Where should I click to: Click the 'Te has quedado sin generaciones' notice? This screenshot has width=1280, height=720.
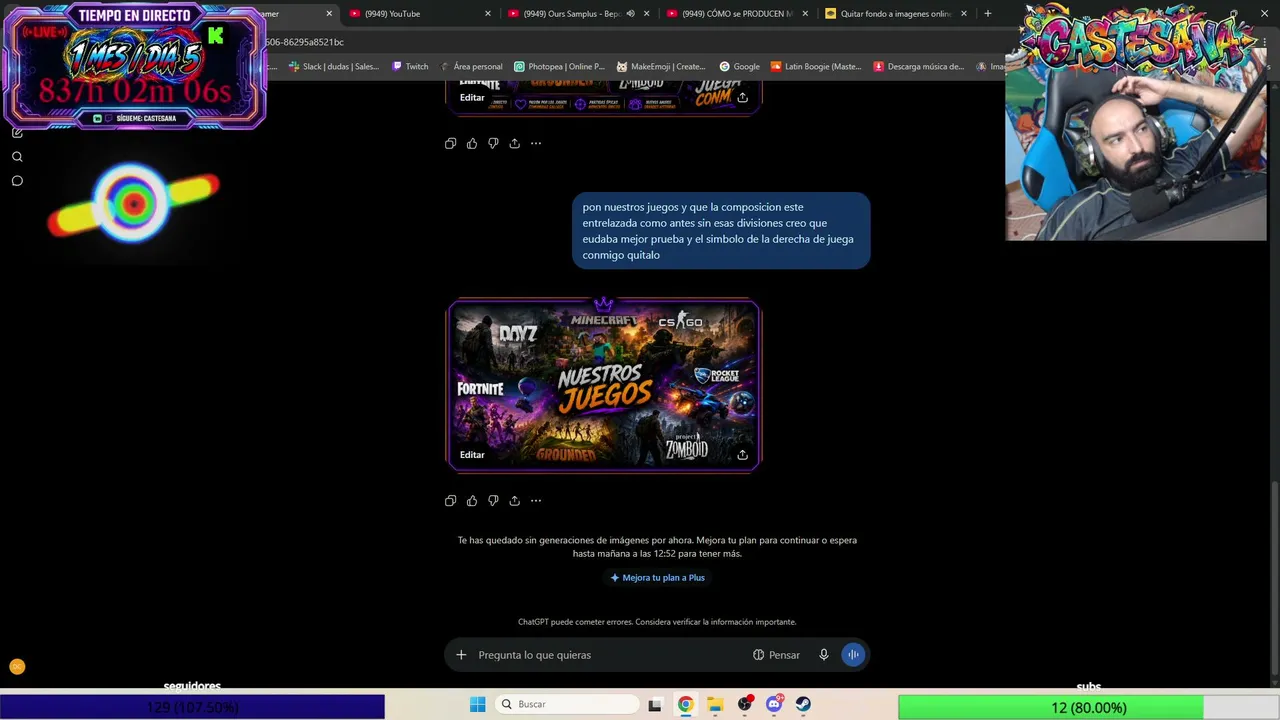pyautogui.click(x=657, y=546)
